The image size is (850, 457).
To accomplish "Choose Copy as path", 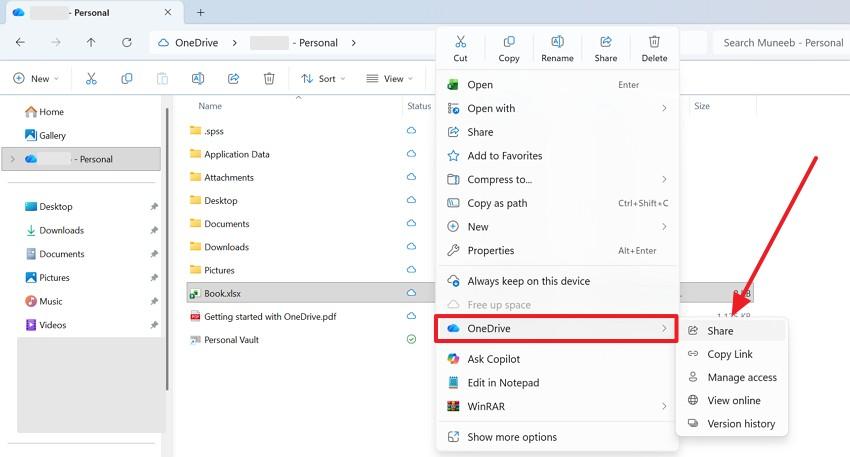I will 557,203.
